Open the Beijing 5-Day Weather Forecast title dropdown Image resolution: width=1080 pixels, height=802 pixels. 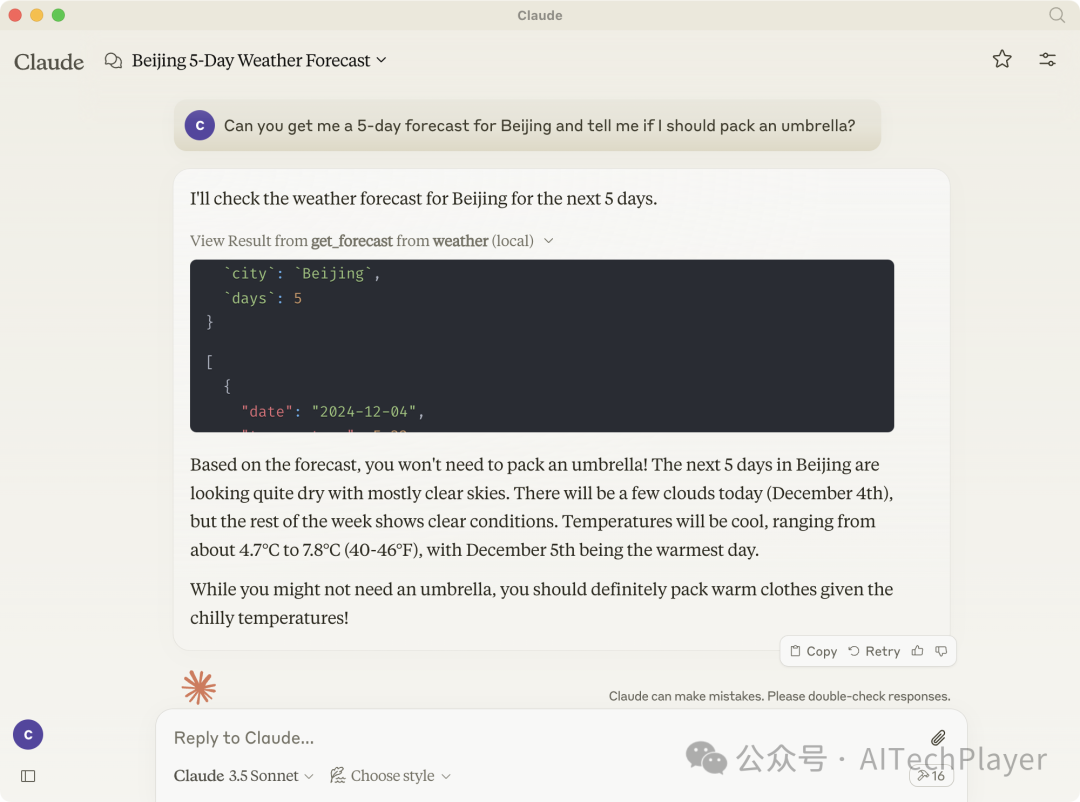(x=259, y=61)
